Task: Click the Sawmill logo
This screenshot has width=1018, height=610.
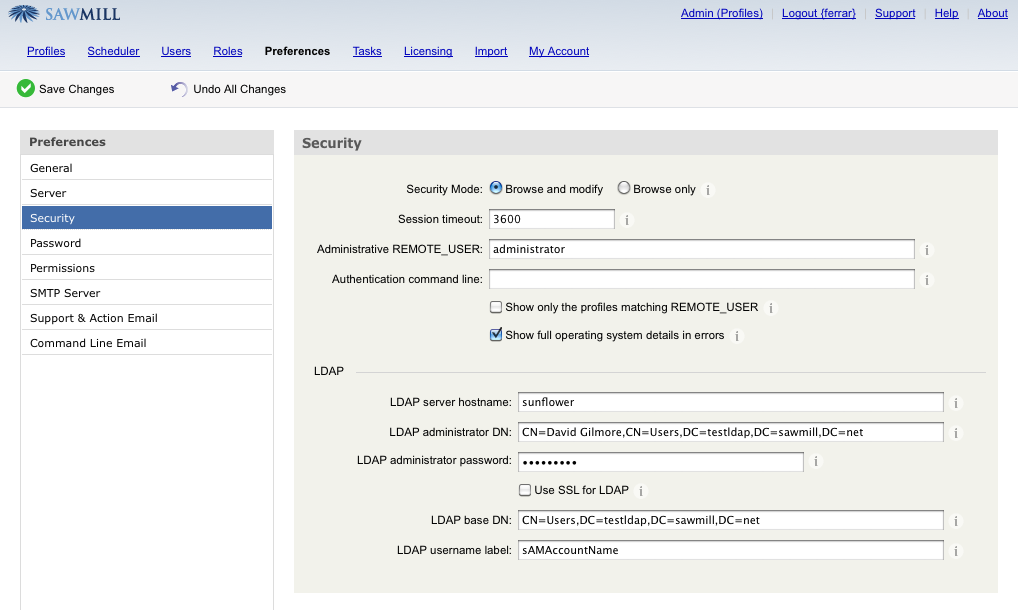Action: pyautogui.click(x=65, y=14)
